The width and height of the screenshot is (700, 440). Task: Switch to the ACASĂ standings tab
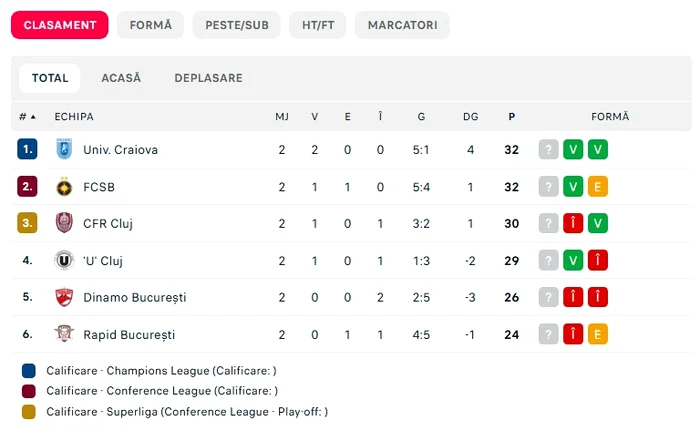[121, 78]
